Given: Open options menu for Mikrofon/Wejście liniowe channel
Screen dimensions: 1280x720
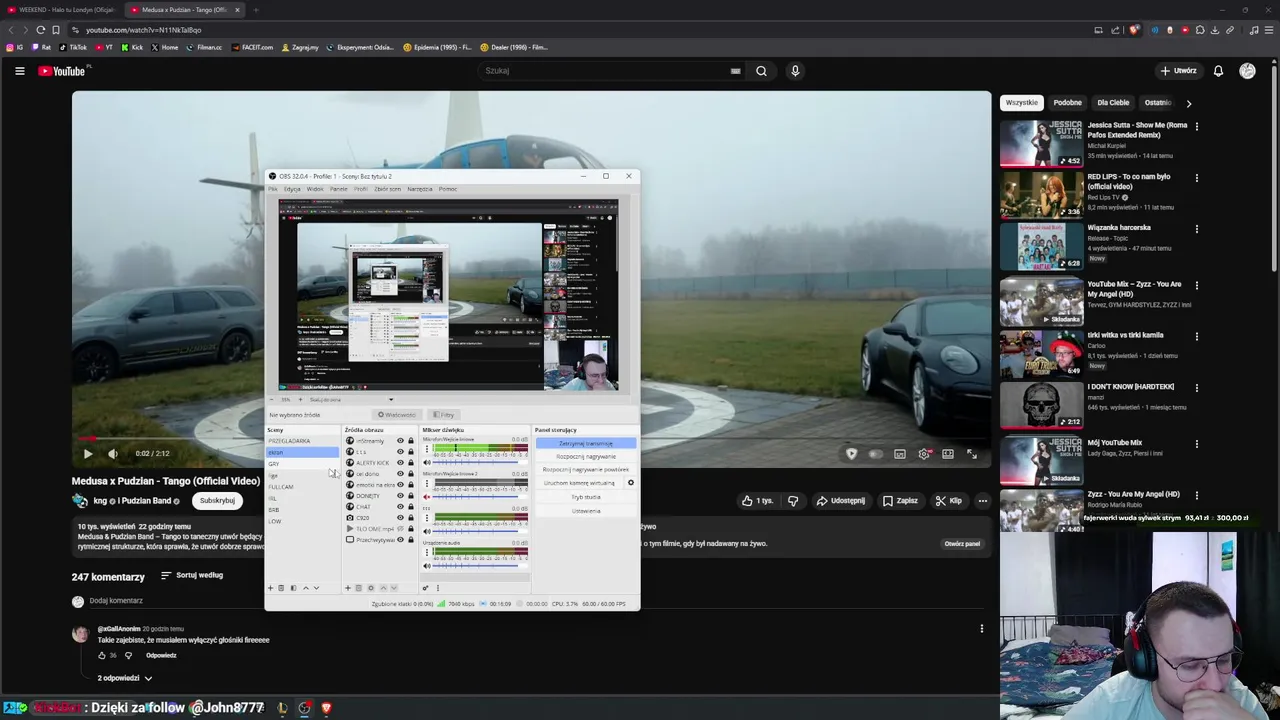Looking at the screenshot, I should 427,449.
